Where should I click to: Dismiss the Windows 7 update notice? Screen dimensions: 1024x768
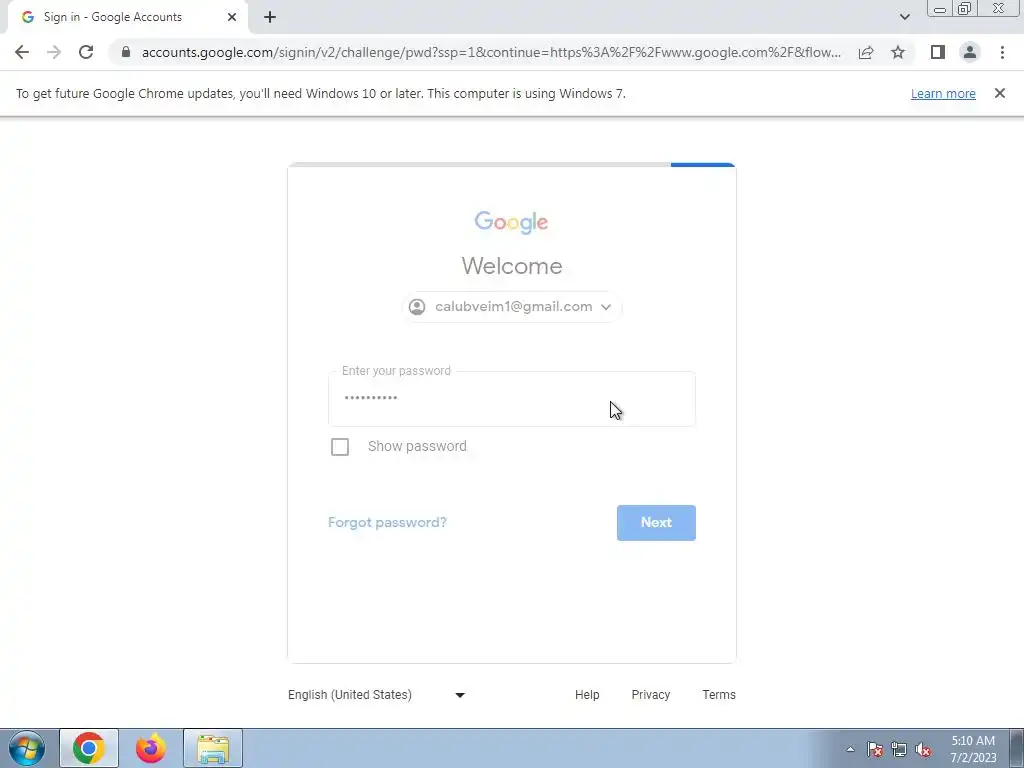point(999,93)
